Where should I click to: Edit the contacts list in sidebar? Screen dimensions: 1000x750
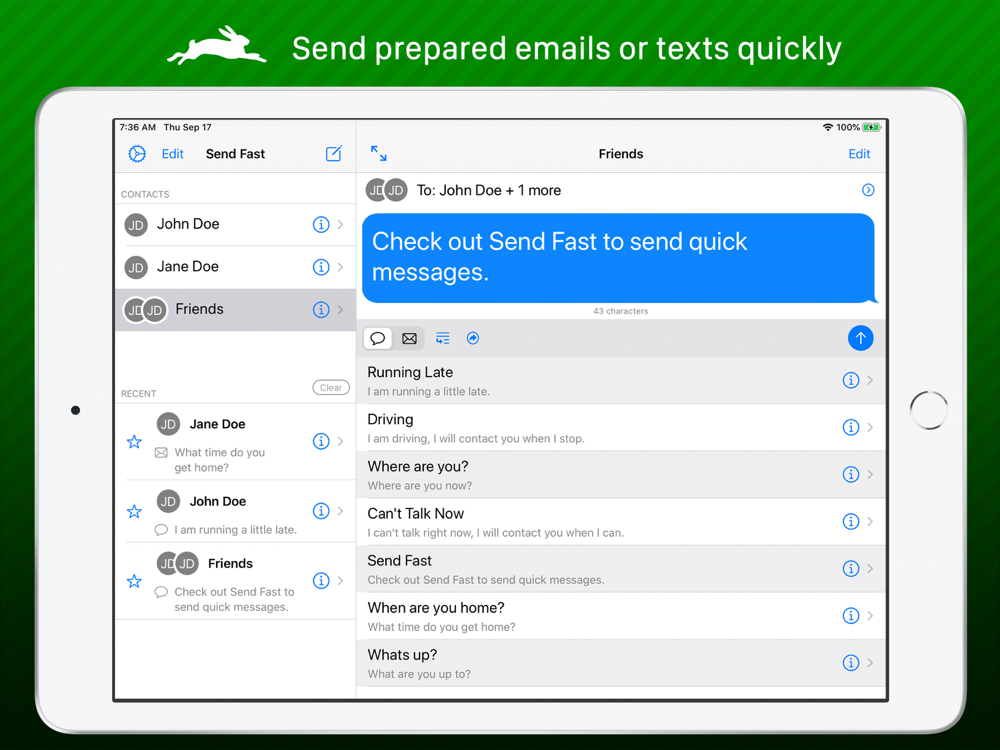click(x=172, y=154)
